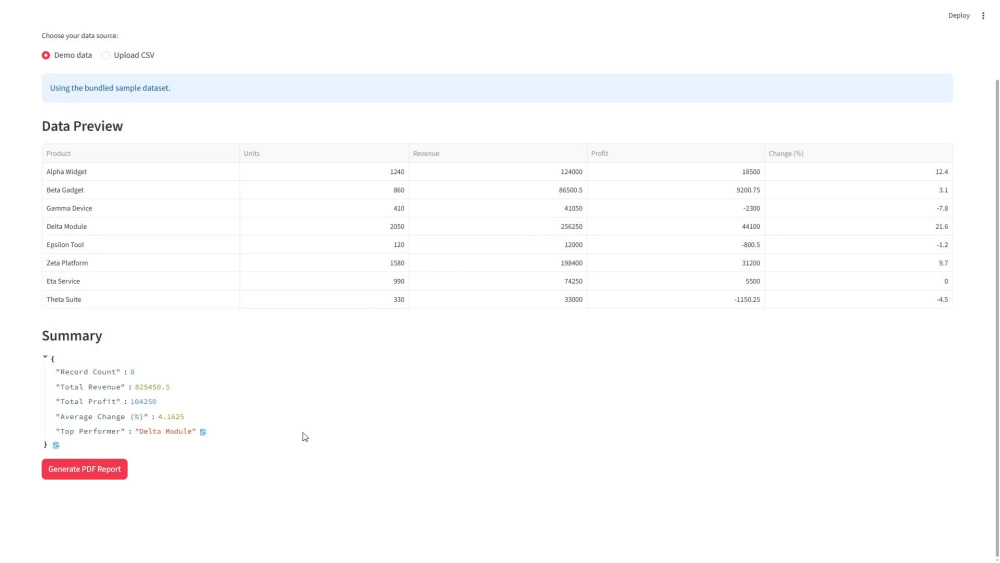Click Generate PDF Report button
The height and width of the screenshot is (563, 1000).
tap(84, 469)
